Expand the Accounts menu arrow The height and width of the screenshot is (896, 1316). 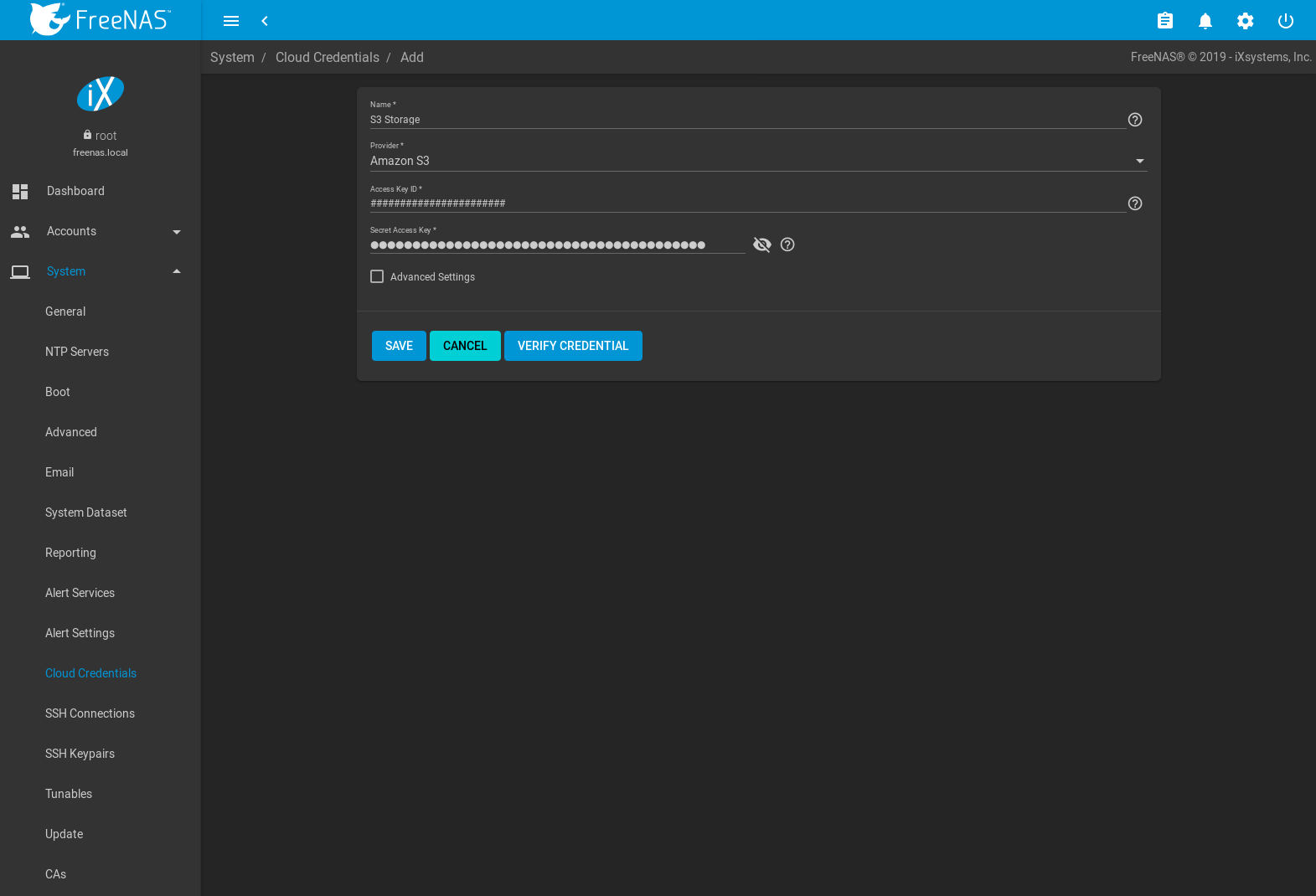tap(177, 232)
